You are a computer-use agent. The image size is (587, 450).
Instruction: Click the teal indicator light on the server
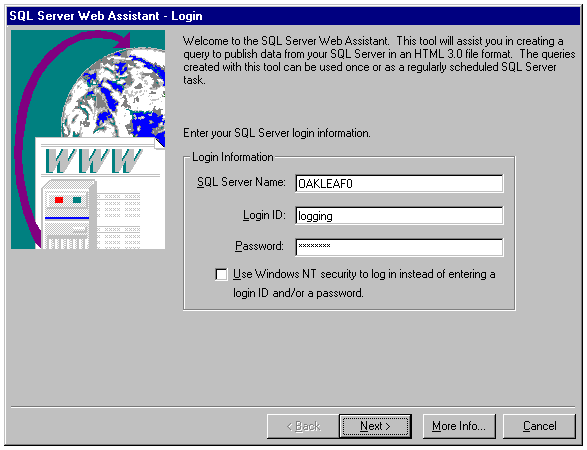[77, 200]
